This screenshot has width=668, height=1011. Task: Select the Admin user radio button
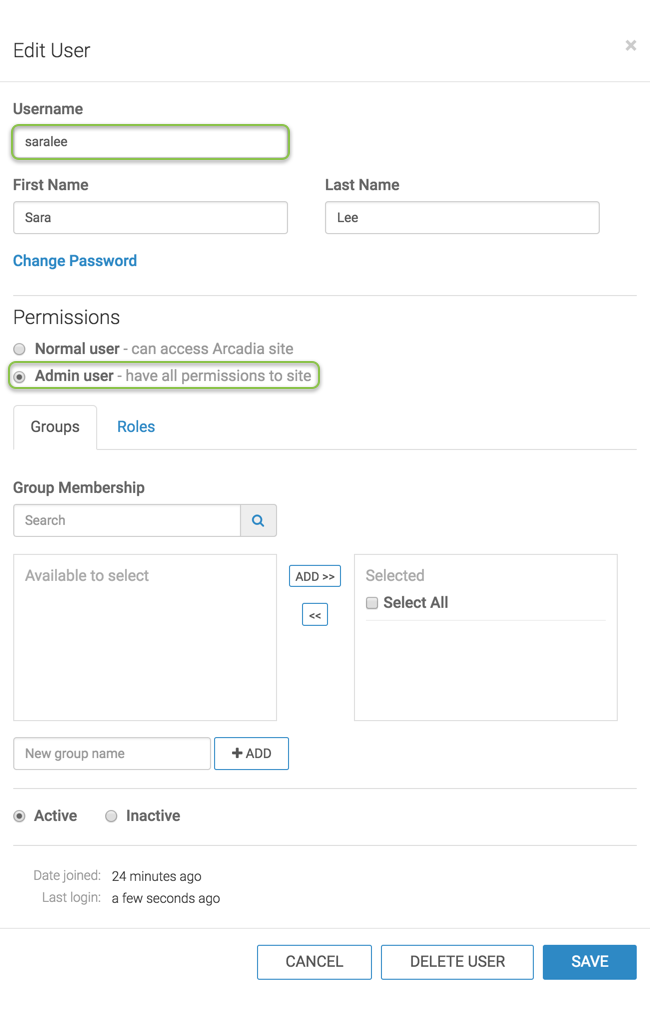pos(19,377)
